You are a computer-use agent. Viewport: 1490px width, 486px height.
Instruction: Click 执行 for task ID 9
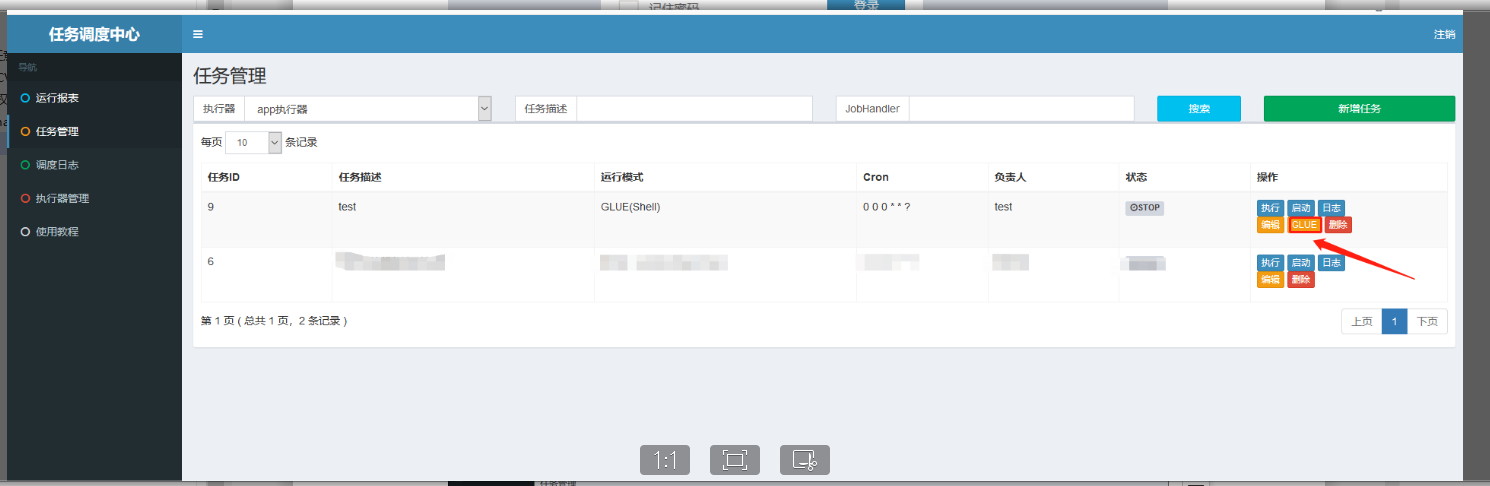click(1270, 208)
